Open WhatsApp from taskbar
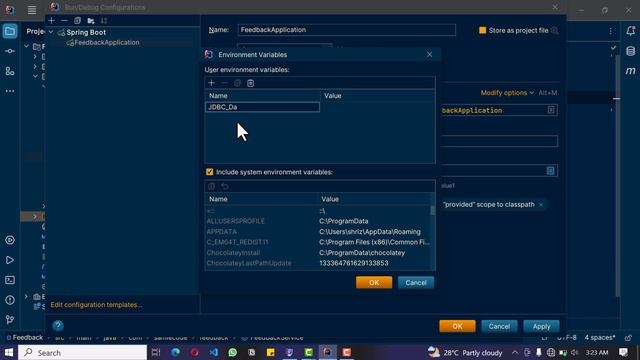This screenshot has width=640, height=360. [x=233, y=352]
